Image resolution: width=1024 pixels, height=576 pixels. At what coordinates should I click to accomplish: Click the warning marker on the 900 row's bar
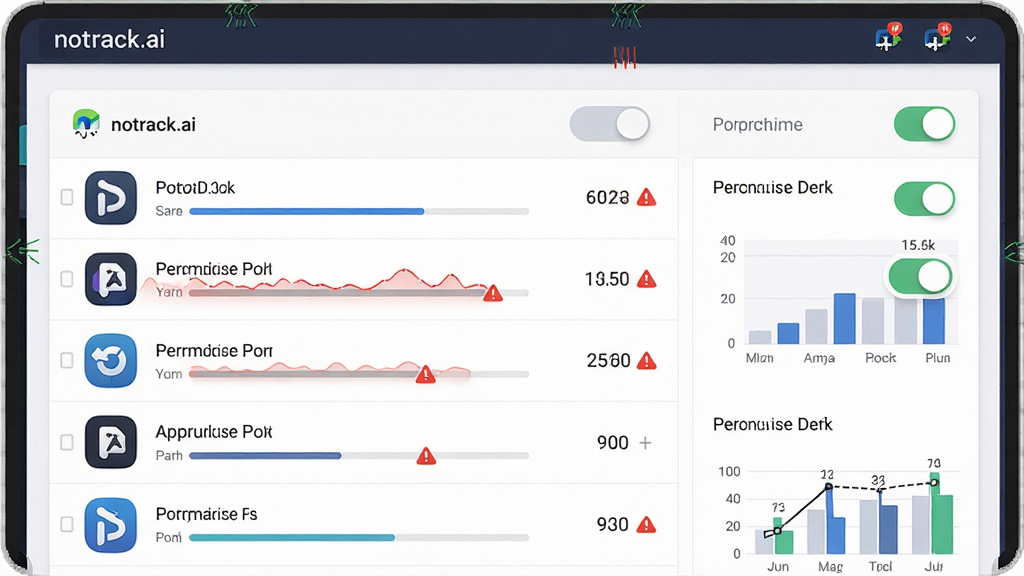pos(426,456)
